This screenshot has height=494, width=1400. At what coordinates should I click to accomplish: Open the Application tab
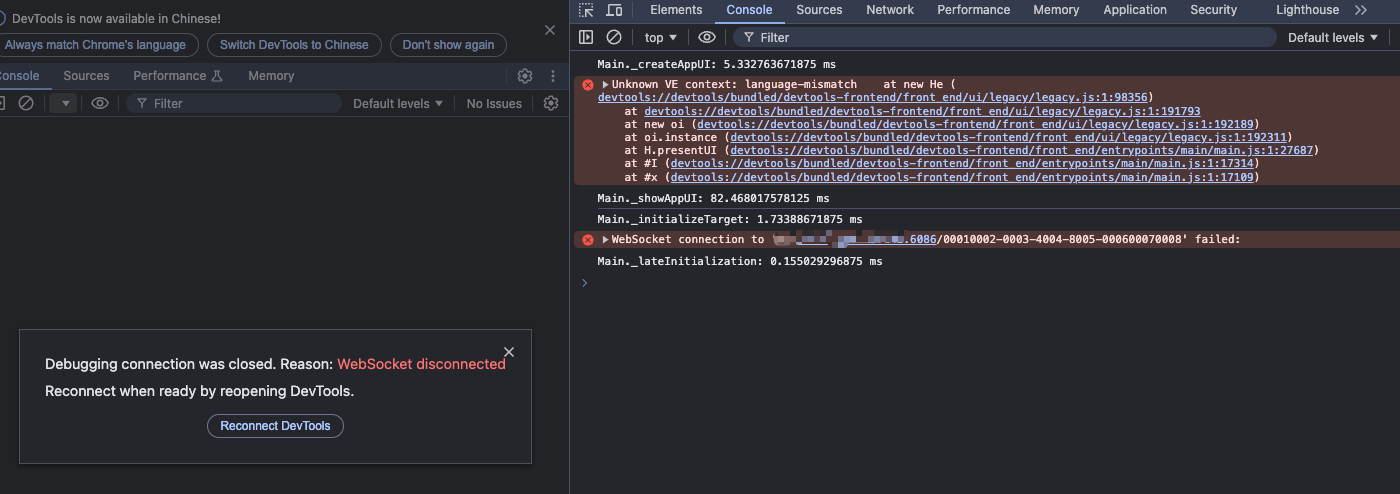1135,10
